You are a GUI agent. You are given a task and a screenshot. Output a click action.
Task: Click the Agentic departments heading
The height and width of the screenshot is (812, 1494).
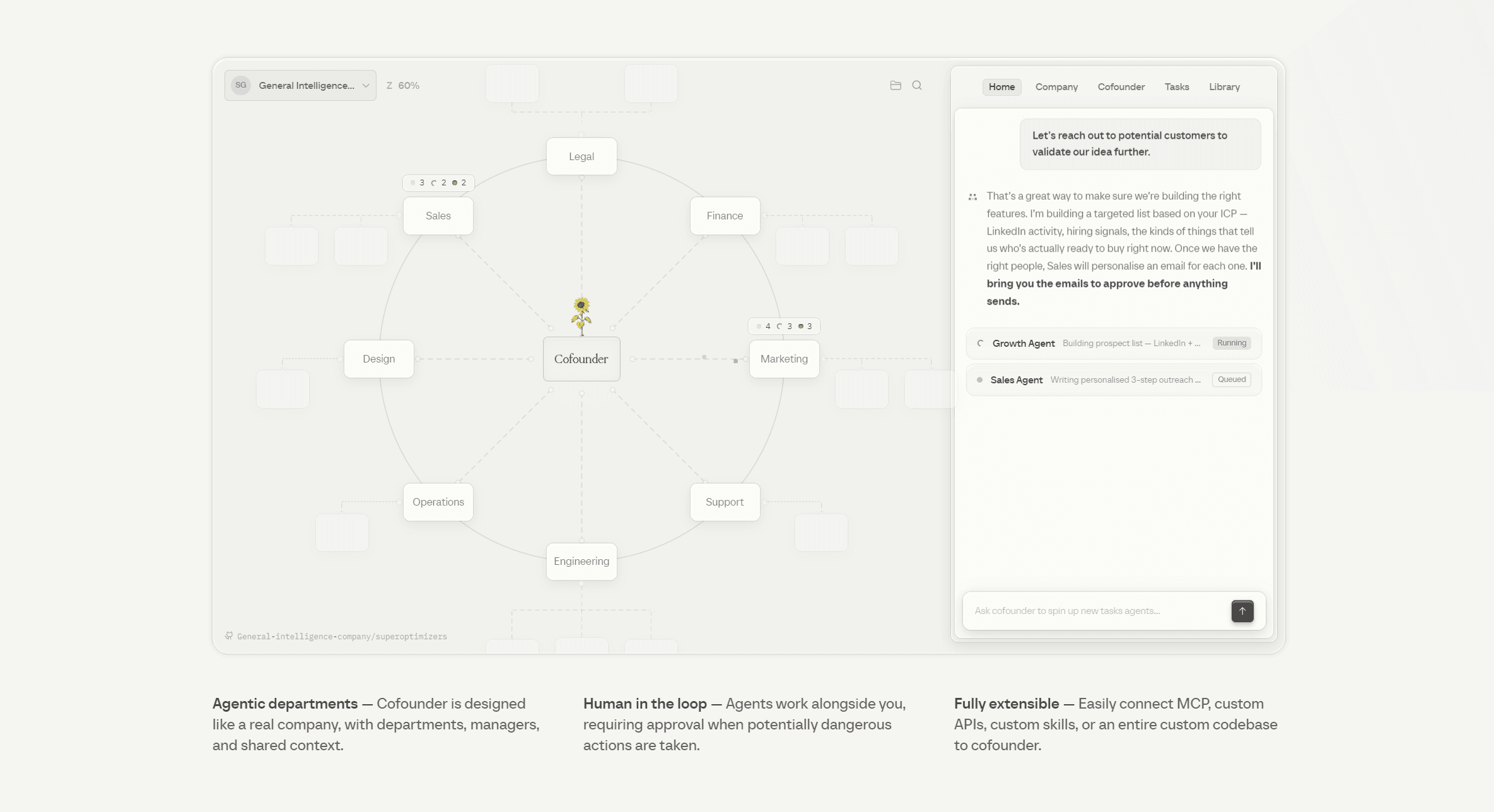click(x=285, y=704)
